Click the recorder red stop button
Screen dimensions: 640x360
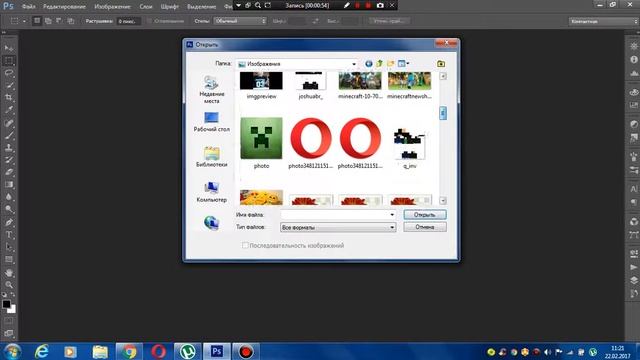(x=368, y=5)
